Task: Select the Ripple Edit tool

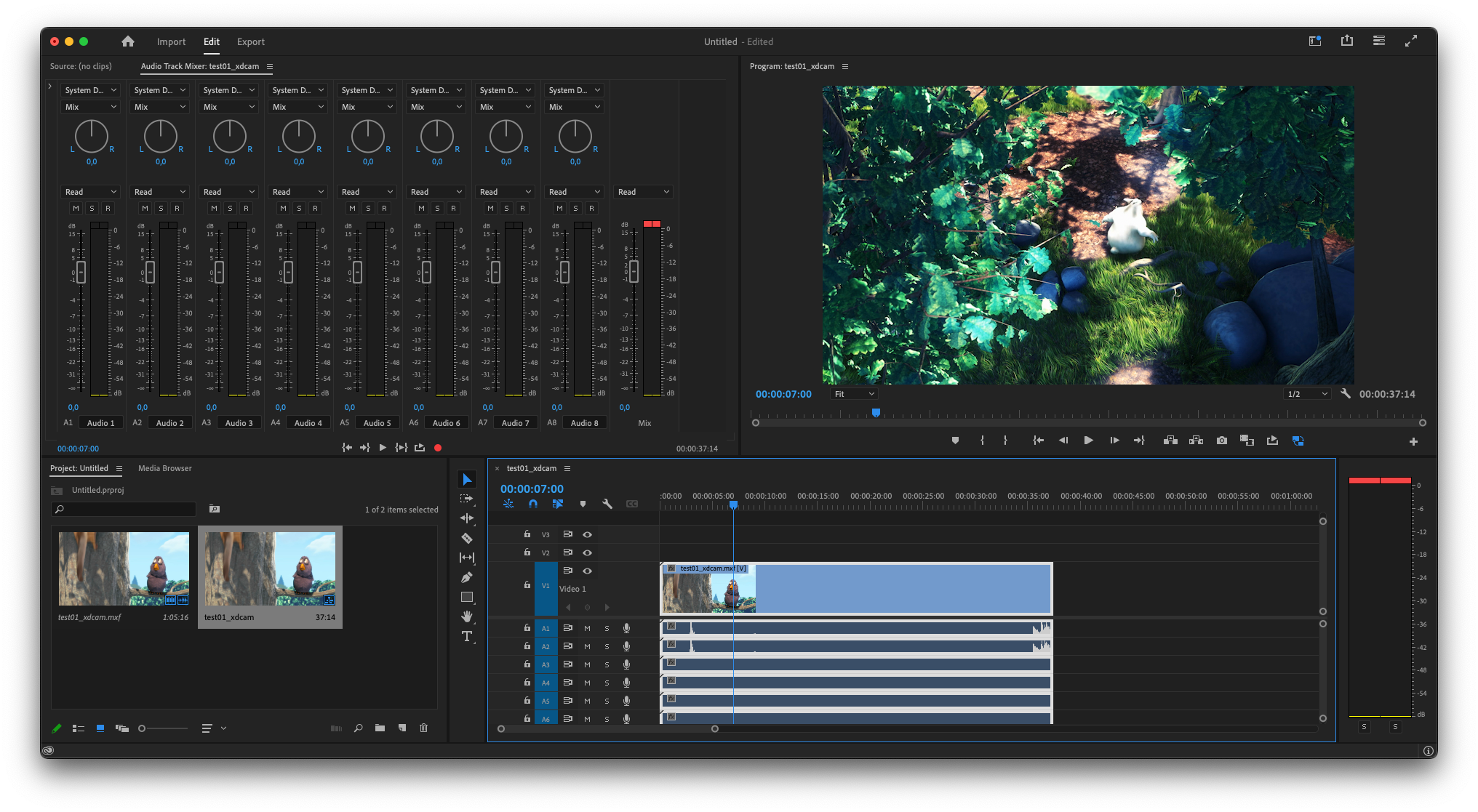Action: (x=467, y=518)
